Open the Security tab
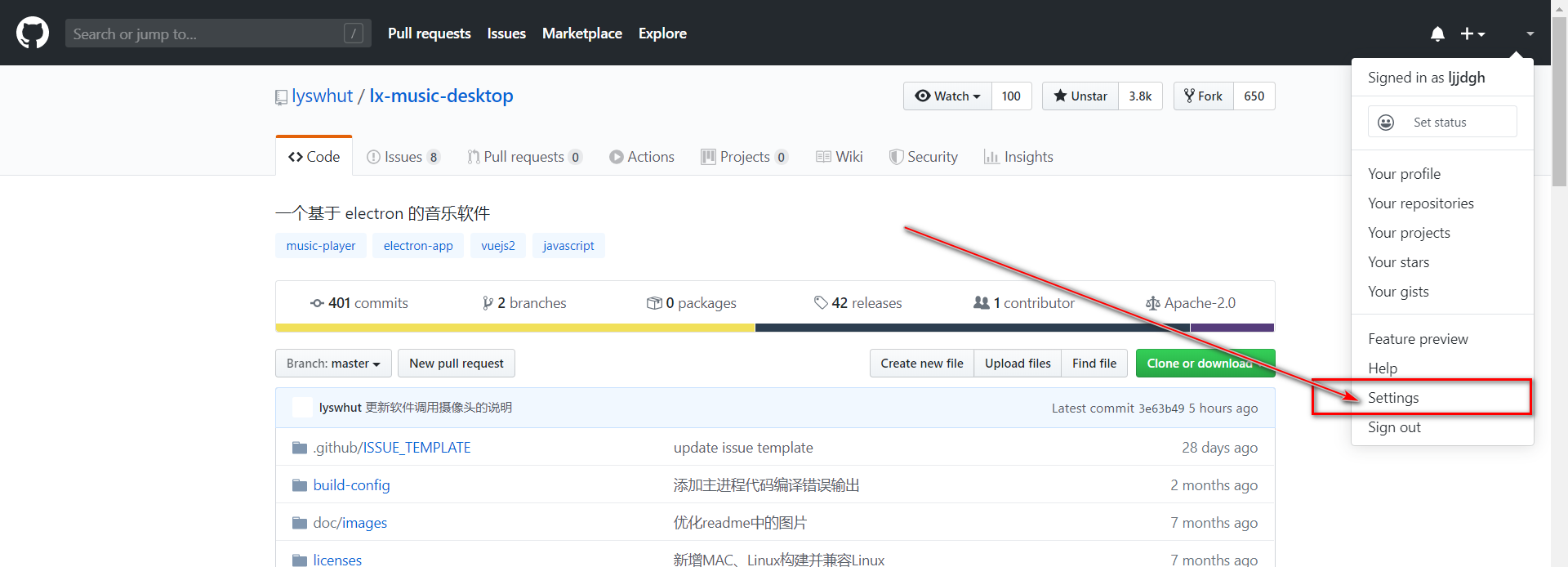The height and width of the screenshot is (567, 1568). [924, 157]
